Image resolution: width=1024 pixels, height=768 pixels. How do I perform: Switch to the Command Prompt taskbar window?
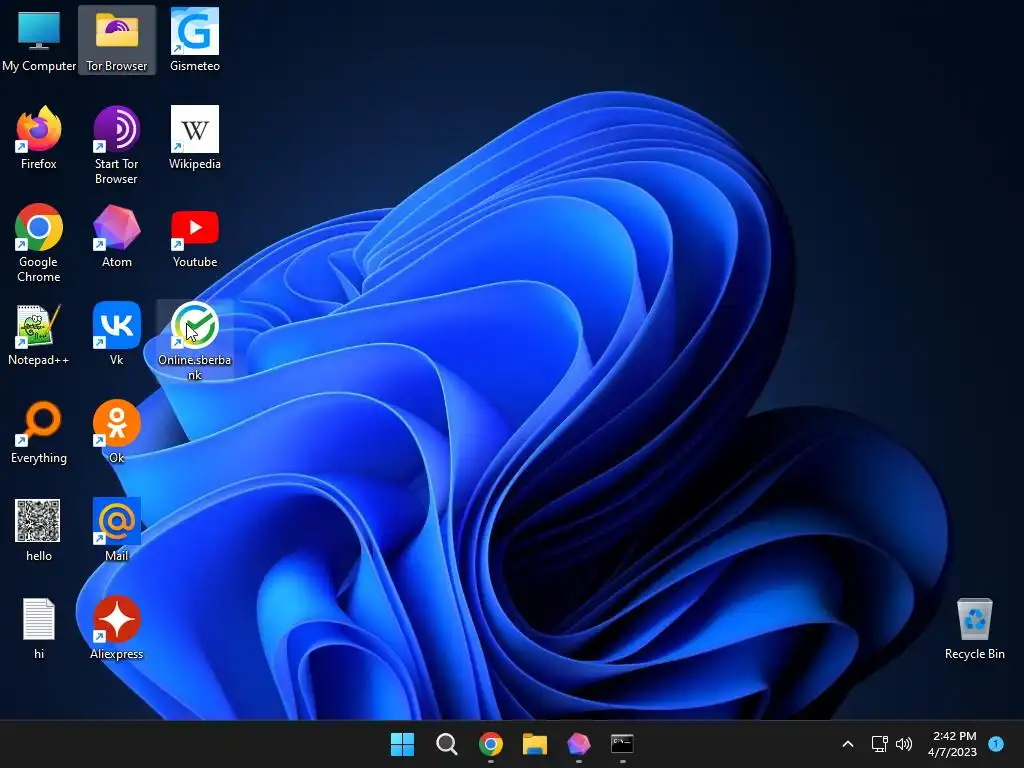[x=622, y=744]
